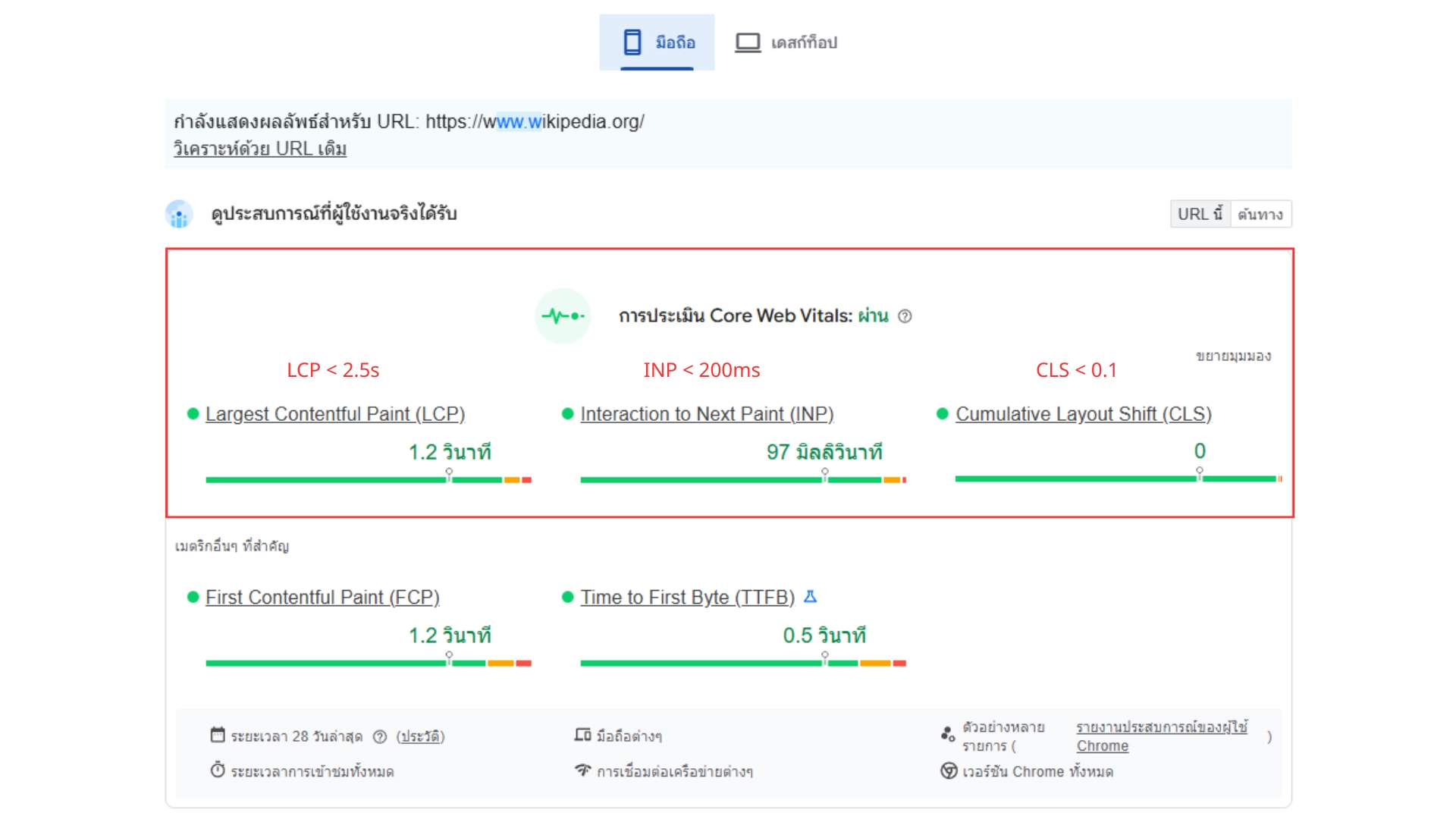The width and height of the screenshot is (1456, 819).
Task: Switch to the เดสก์ท็อป (desktop) tab
Action: (x=786, y=42)
